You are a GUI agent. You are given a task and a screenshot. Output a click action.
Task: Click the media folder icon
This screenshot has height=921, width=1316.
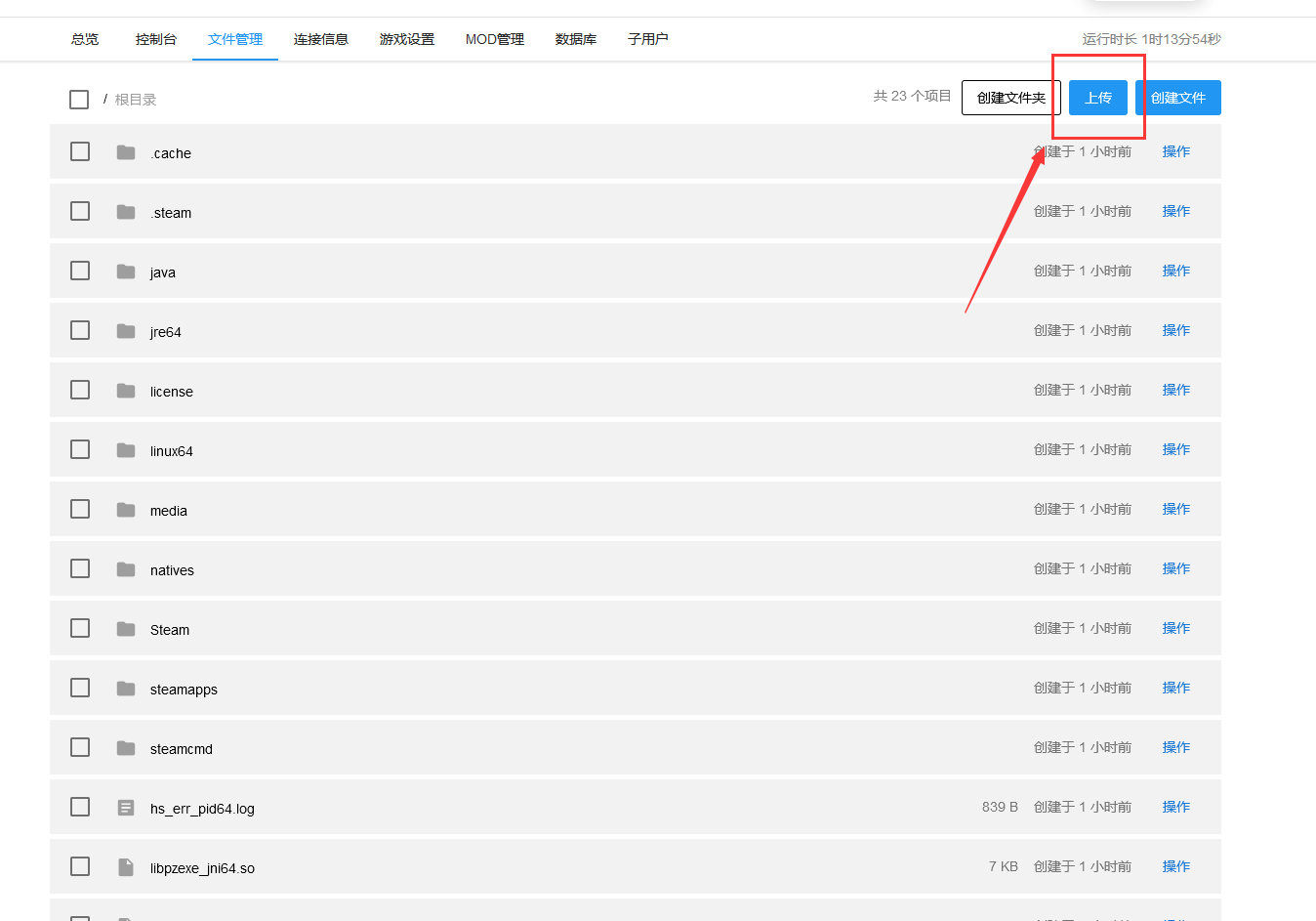coord(126,510)
